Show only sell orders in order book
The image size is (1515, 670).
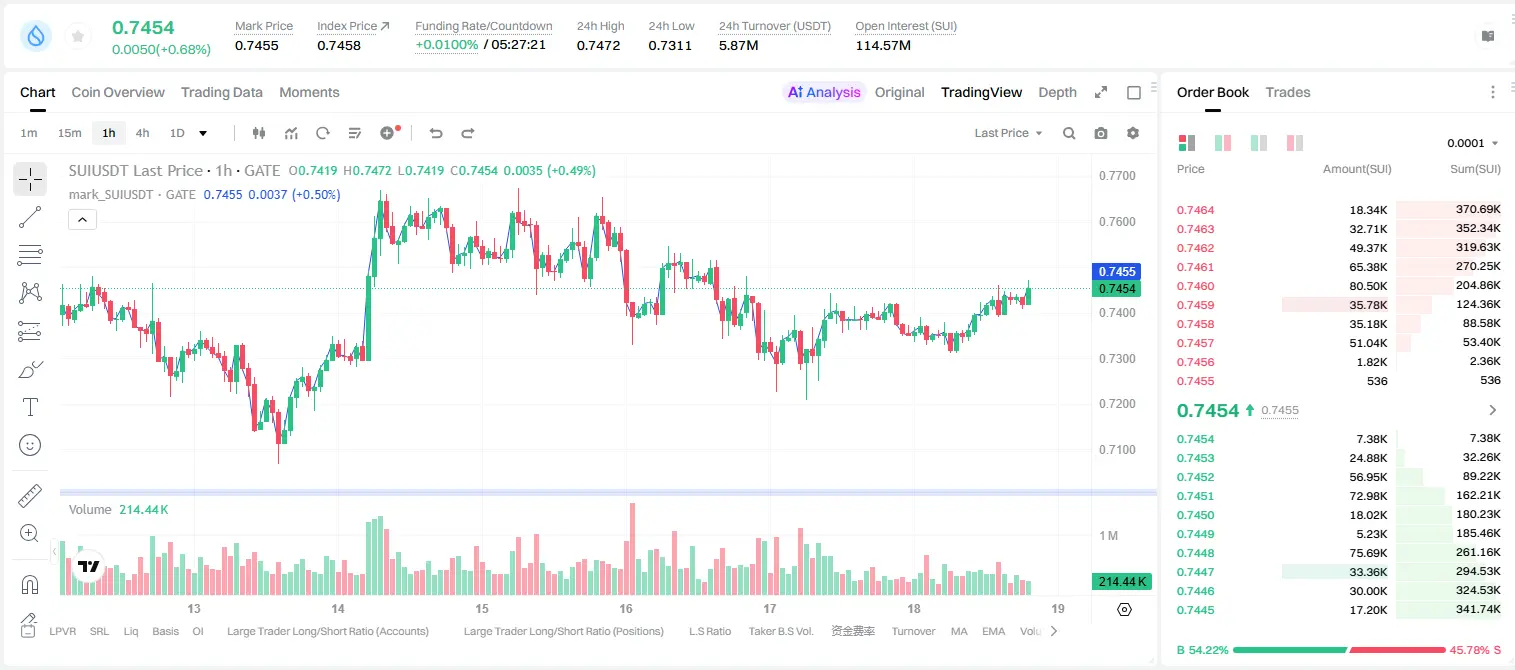pos(1295,143)
